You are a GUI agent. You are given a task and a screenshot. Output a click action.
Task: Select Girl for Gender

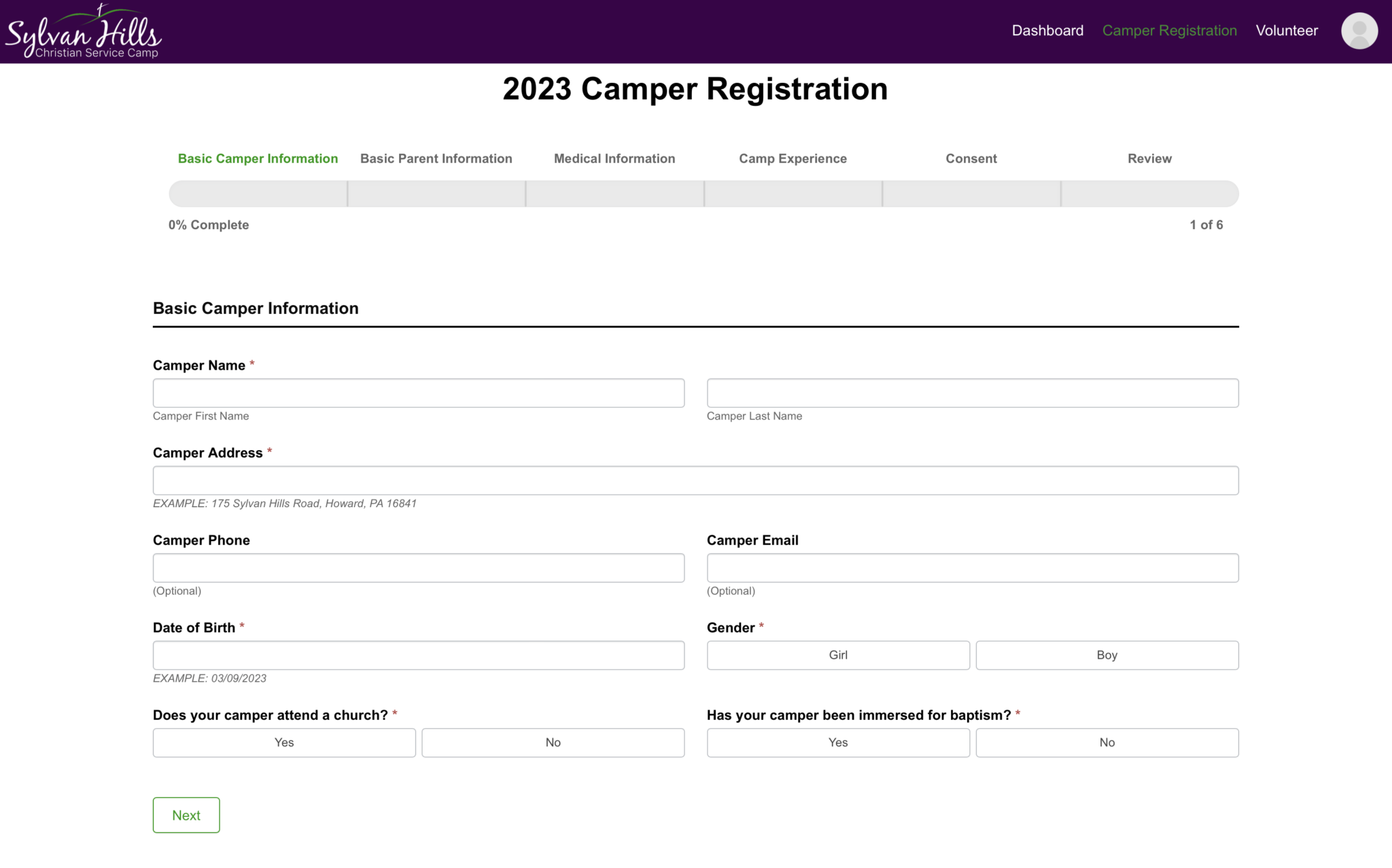coord(837,655)
